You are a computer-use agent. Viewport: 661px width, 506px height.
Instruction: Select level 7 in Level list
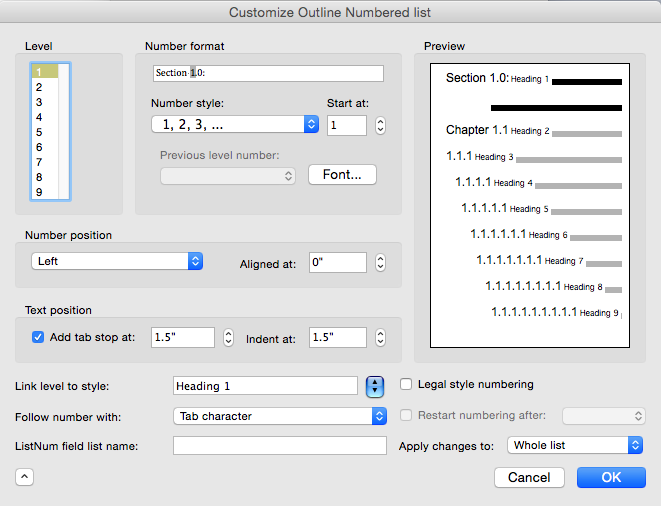(45, 162)
